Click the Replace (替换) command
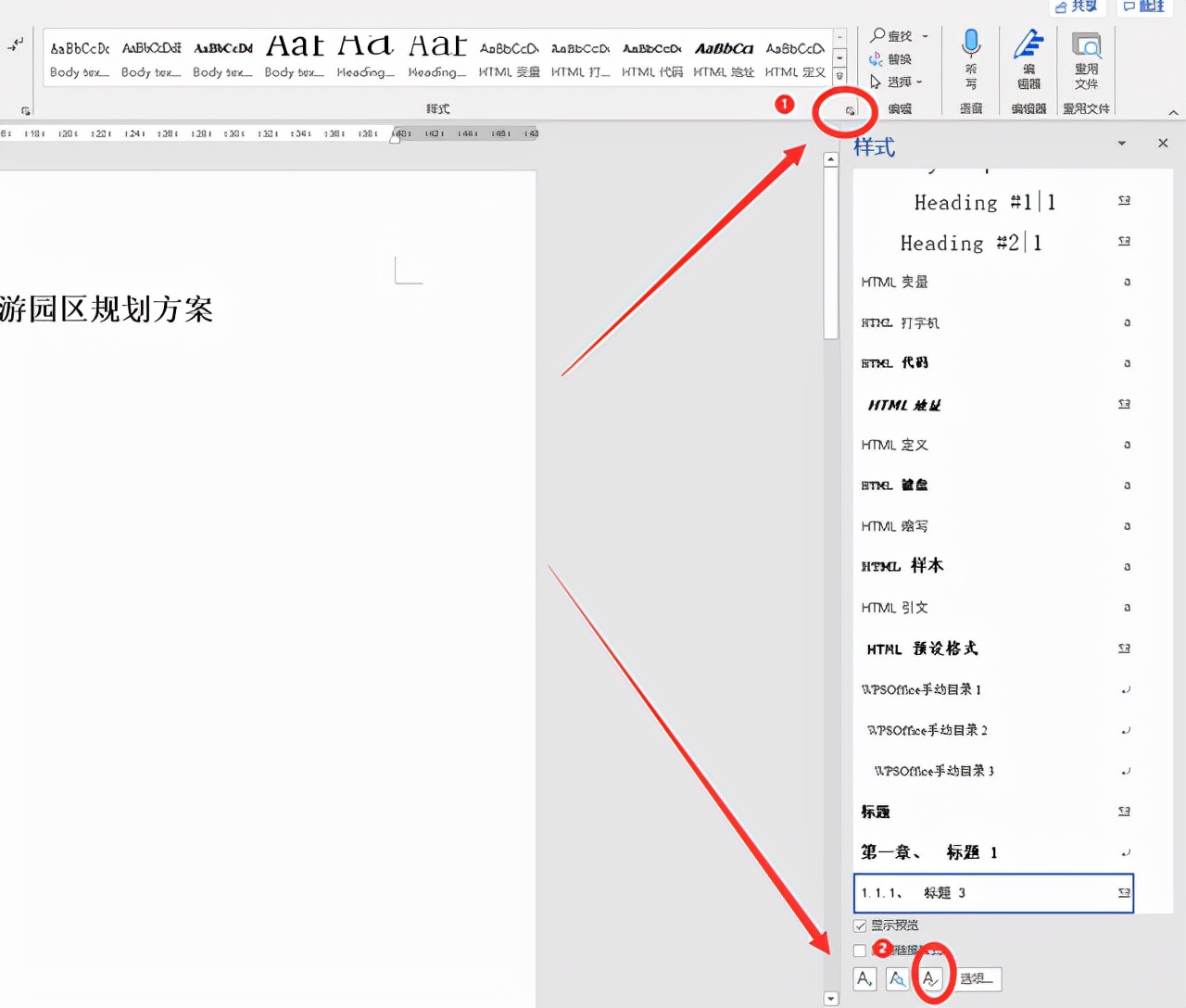The width and height of the screenshot is (1186, 1008). point(890,58)
